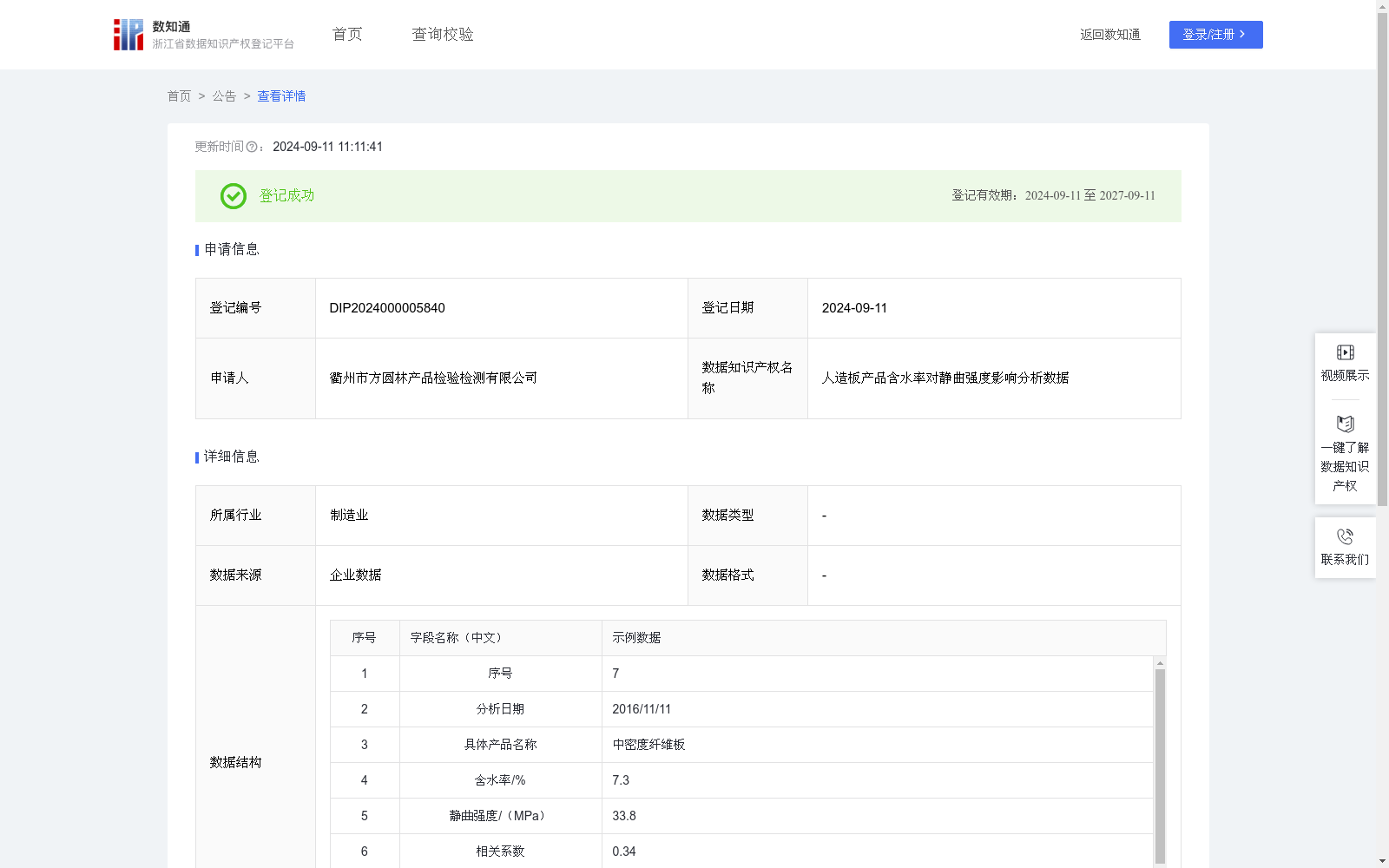Click the 数据结构 row label
This screenshot has width=1389, height=868.
pos(235,762)
